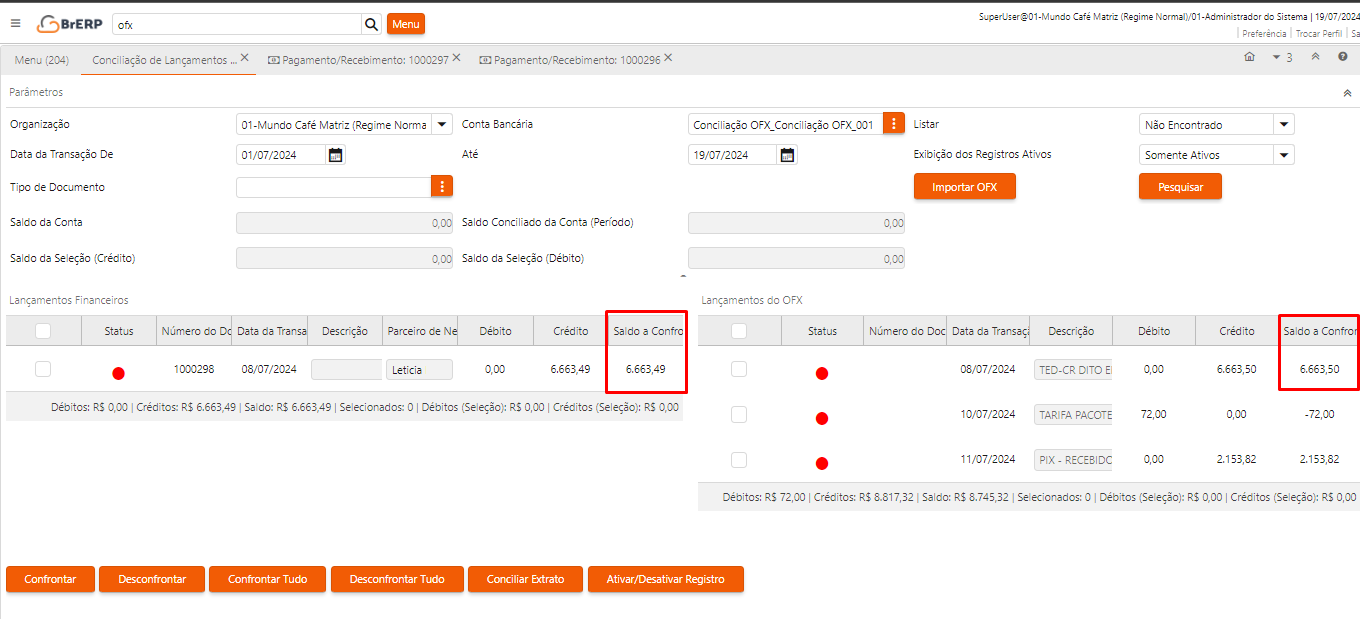
Task: Open calendar picker for Até date
Action: [788, 155]
